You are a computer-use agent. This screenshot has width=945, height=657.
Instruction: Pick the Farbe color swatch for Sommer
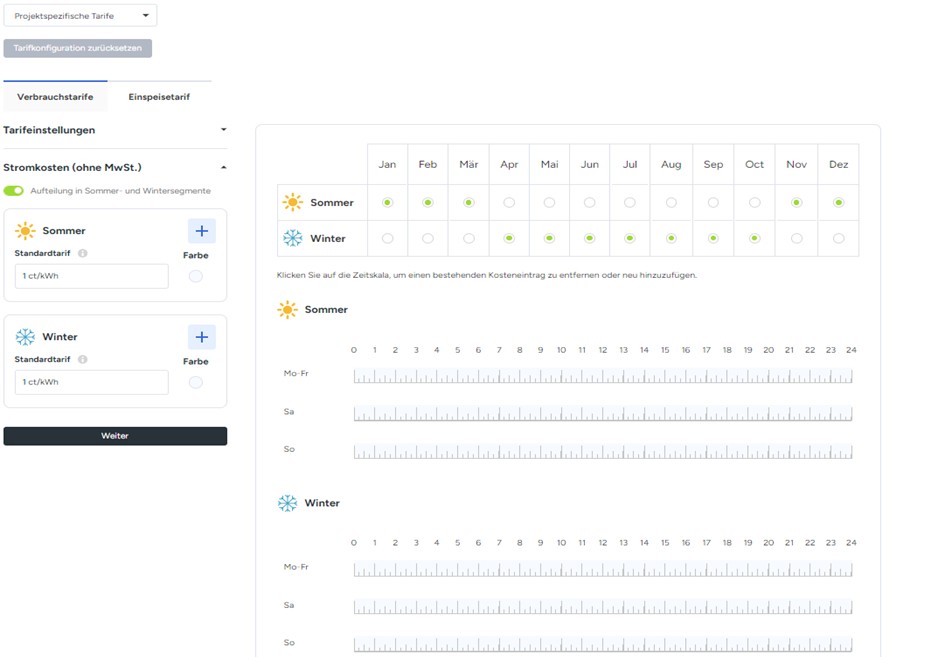pos(196,276)
